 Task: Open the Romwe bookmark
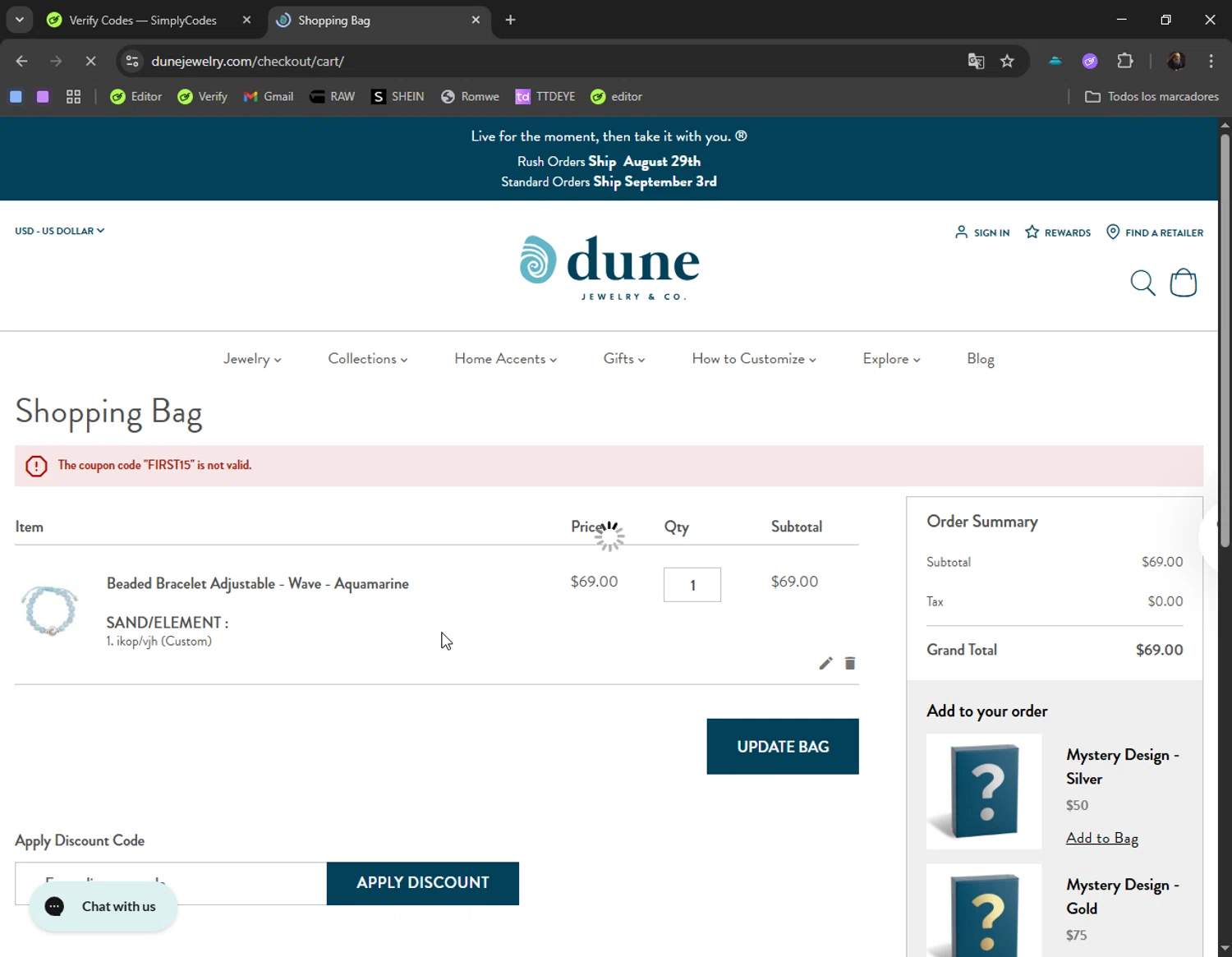coord(470,96)
